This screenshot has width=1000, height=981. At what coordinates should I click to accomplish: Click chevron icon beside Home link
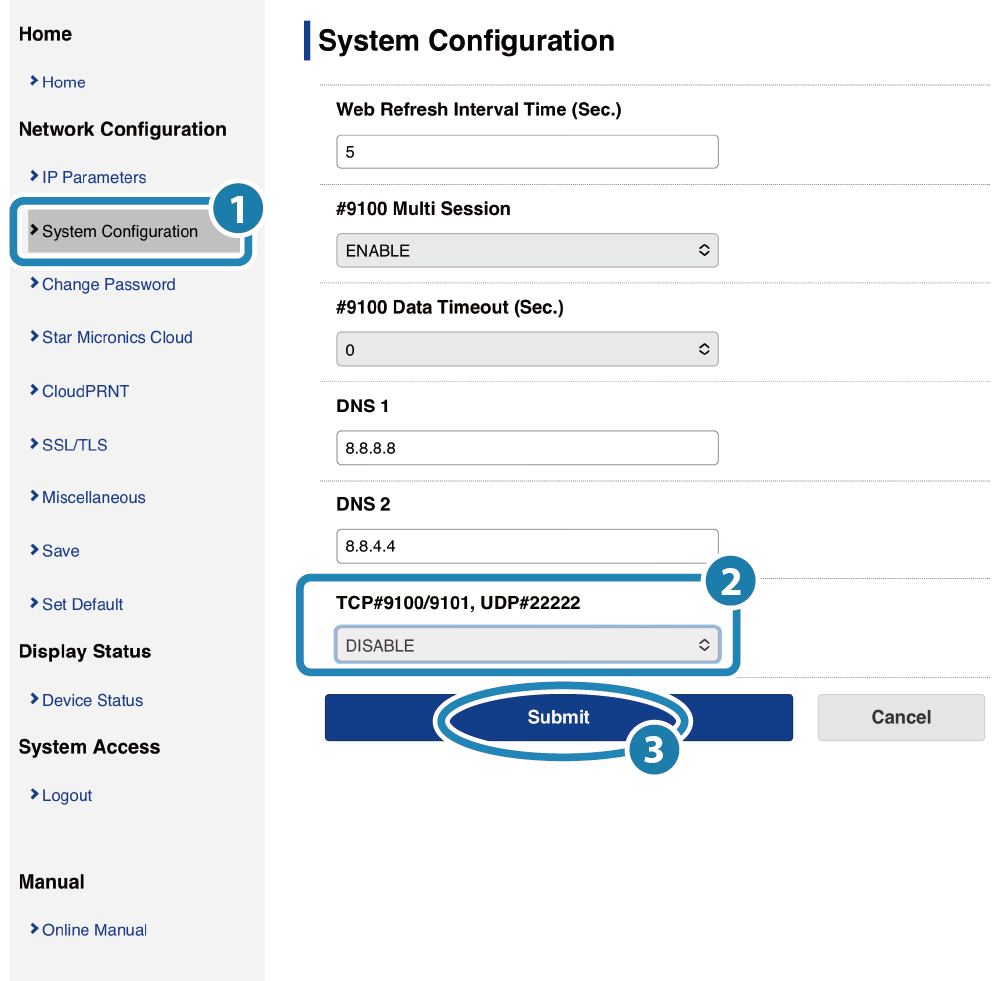34,80
